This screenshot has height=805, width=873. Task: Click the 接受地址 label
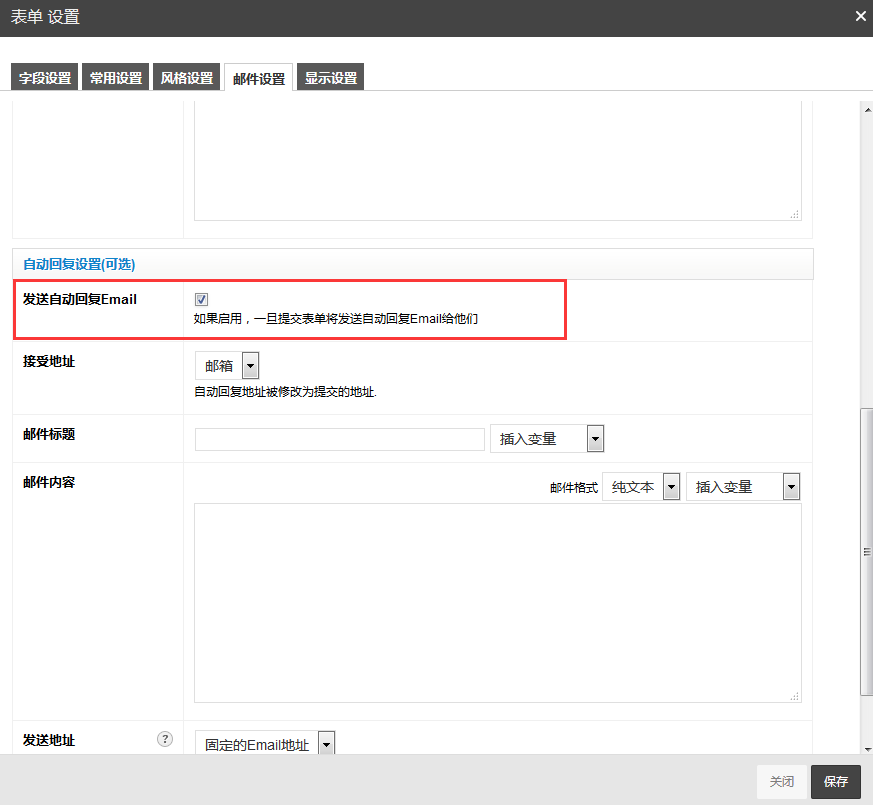(x=49, y=361)
